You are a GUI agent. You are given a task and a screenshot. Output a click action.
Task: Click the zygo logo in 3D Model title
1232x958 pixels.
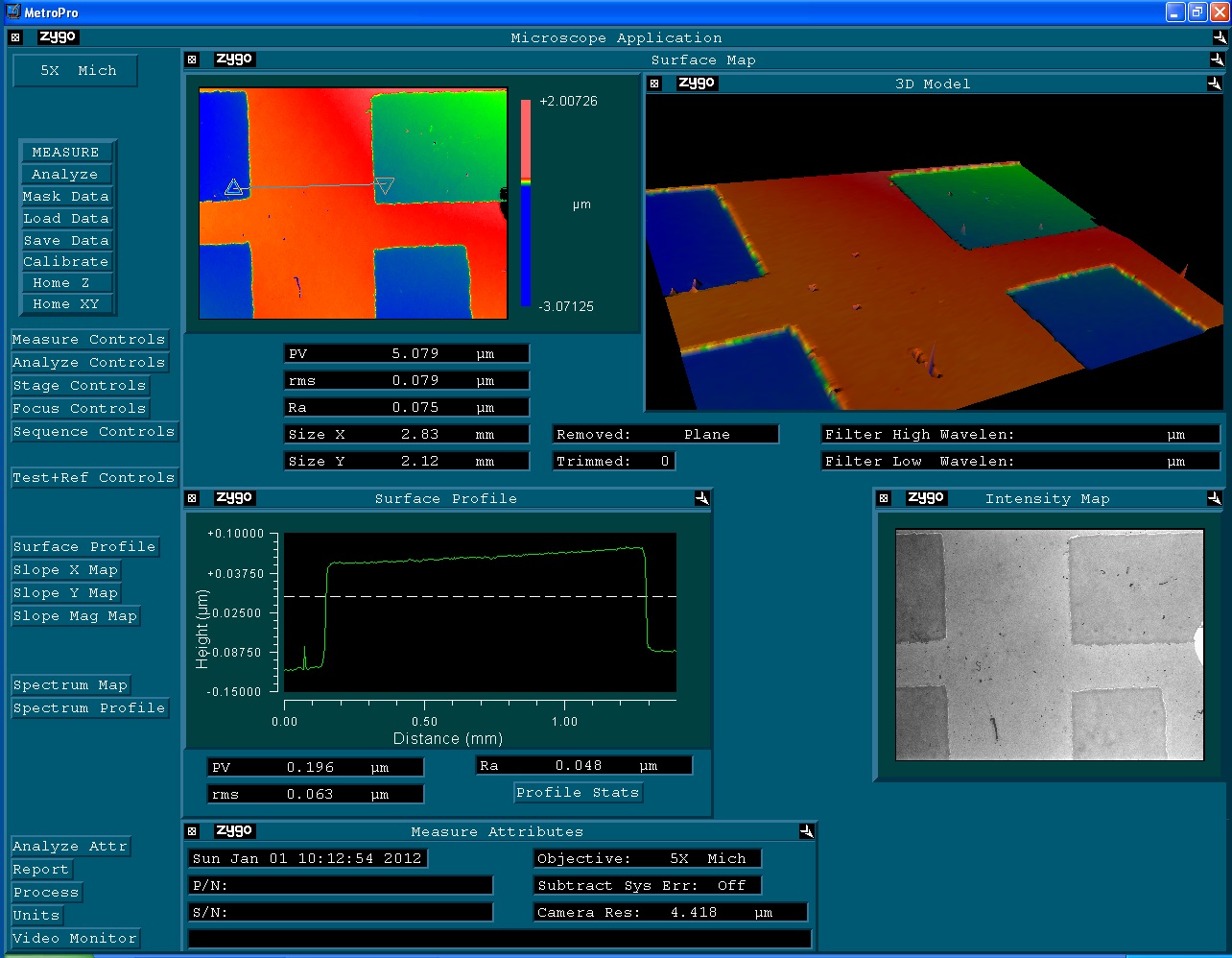[x=697, y=84]
